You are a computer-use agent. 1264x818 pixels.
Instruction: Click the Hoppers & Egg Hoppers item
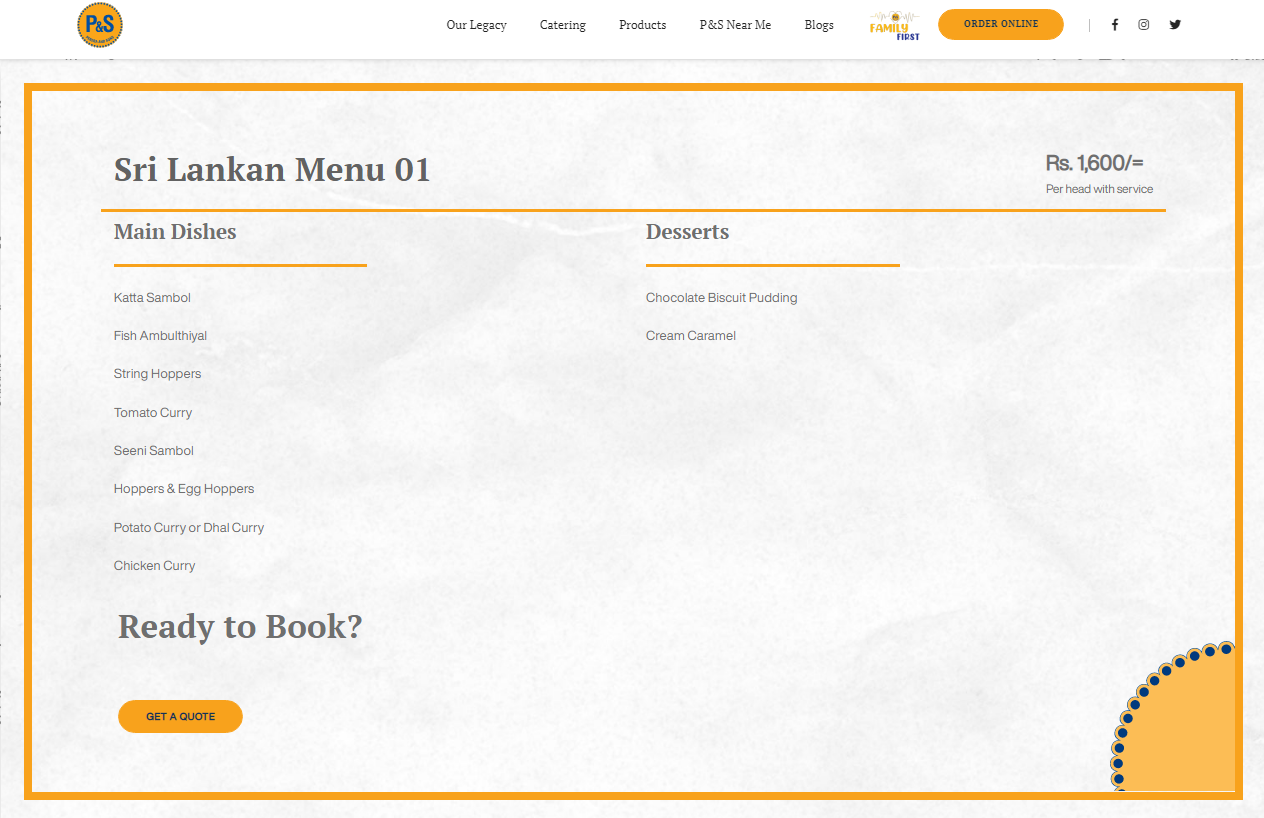184,489
